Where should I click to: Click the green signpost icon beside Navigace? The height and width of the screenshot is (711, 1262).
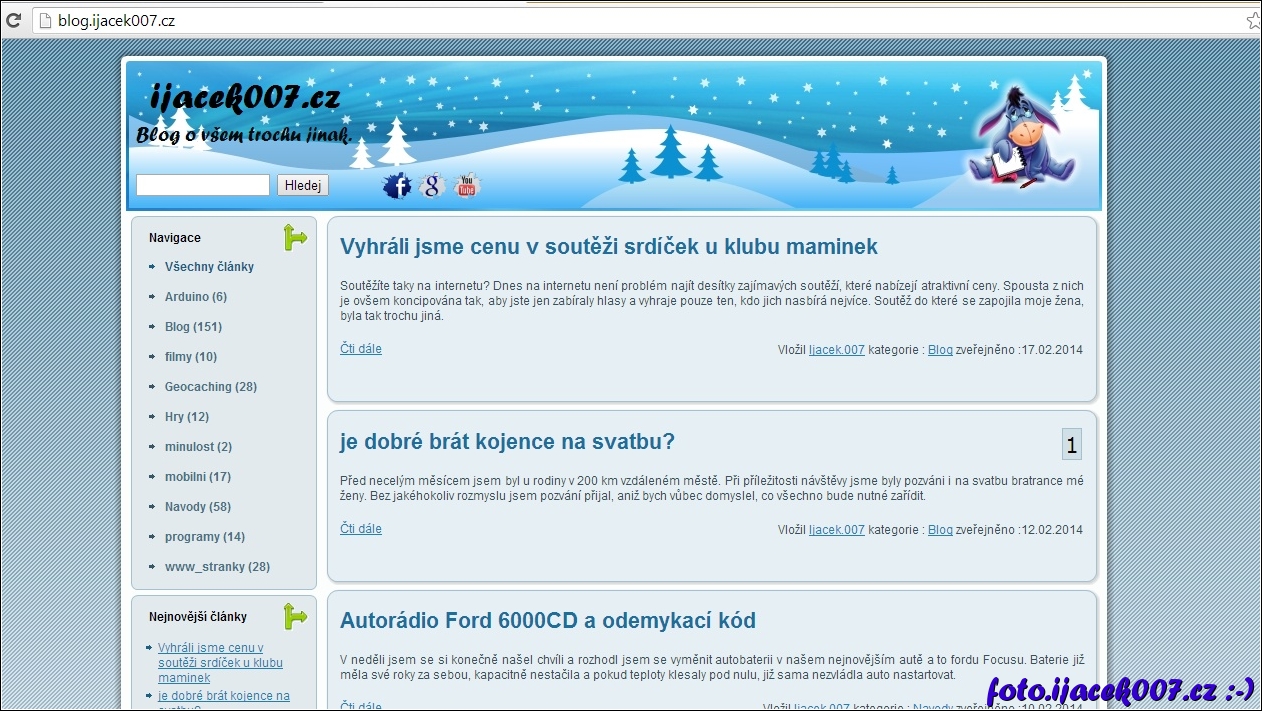coord(295,238)
